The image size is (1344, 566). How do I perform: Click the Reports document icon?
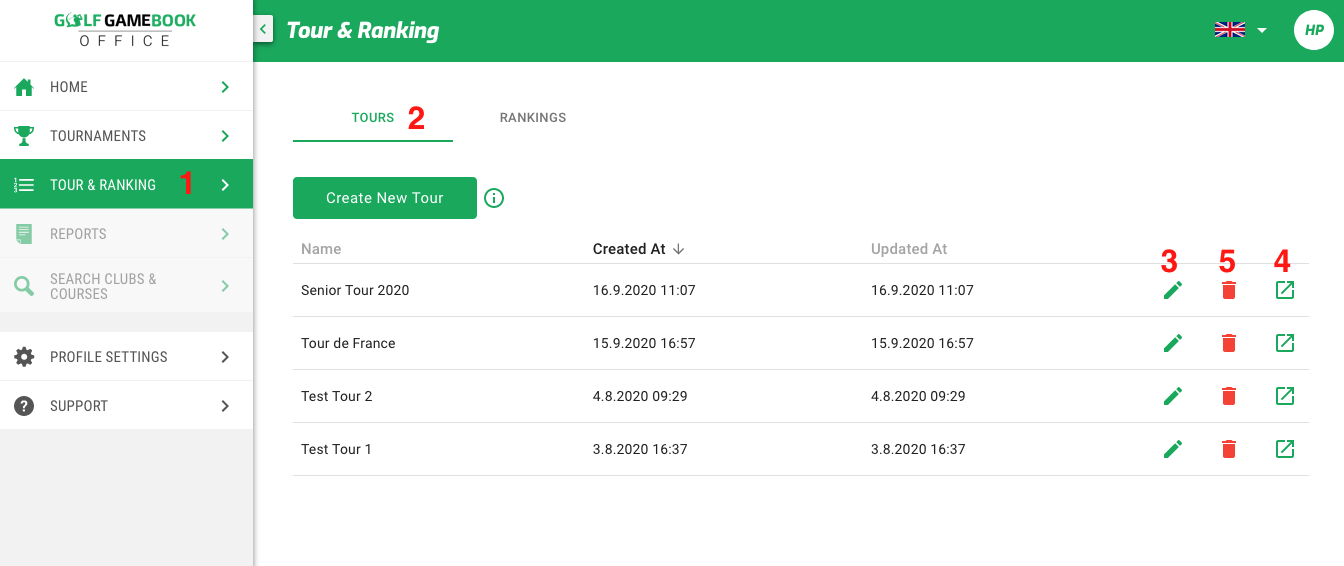click(24, 234)
